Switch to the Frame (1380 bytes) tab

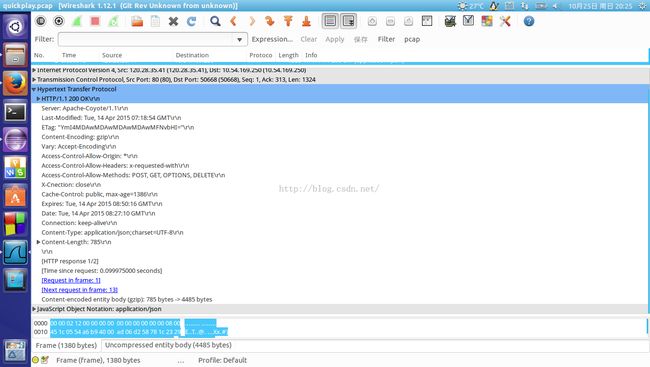pos(66,345)
